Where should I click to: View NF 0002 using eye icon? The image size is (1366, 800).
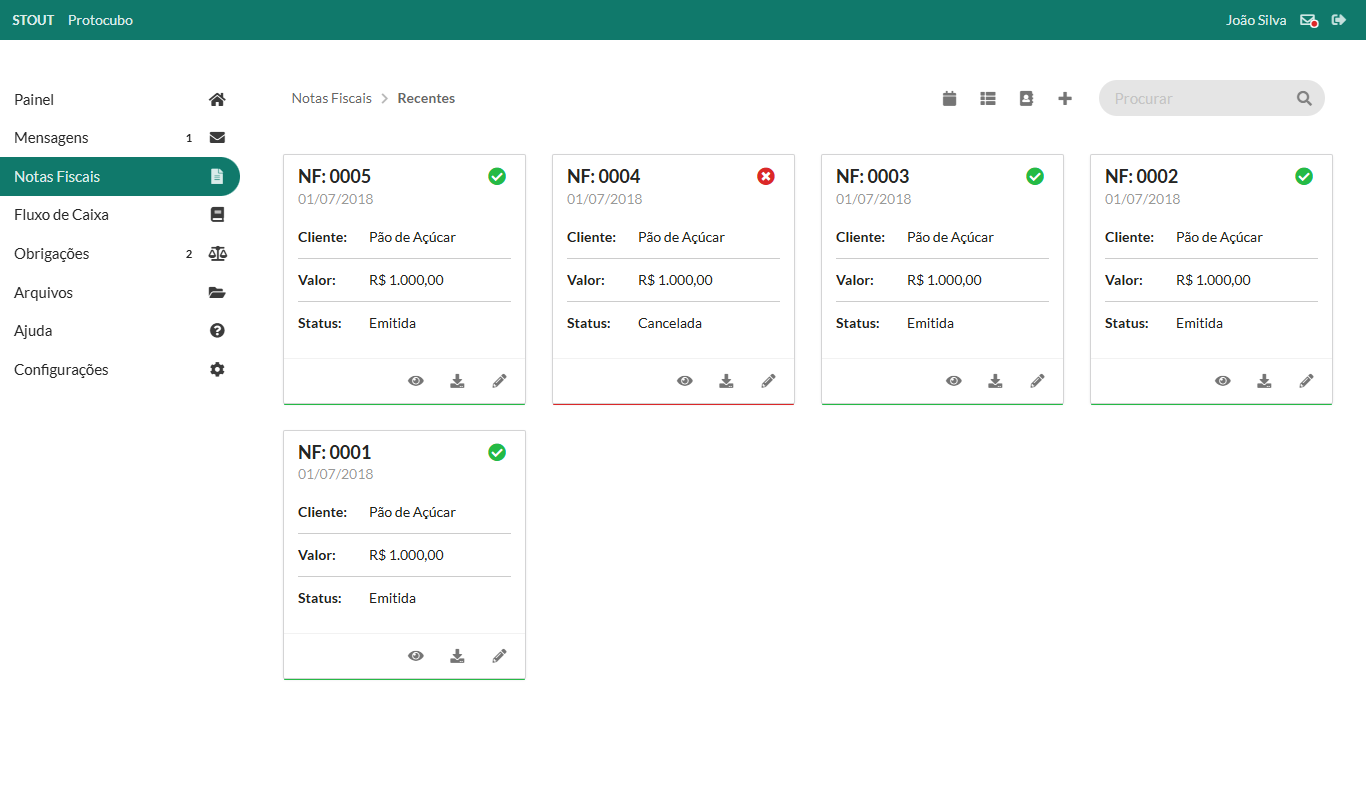(1223, 381)
